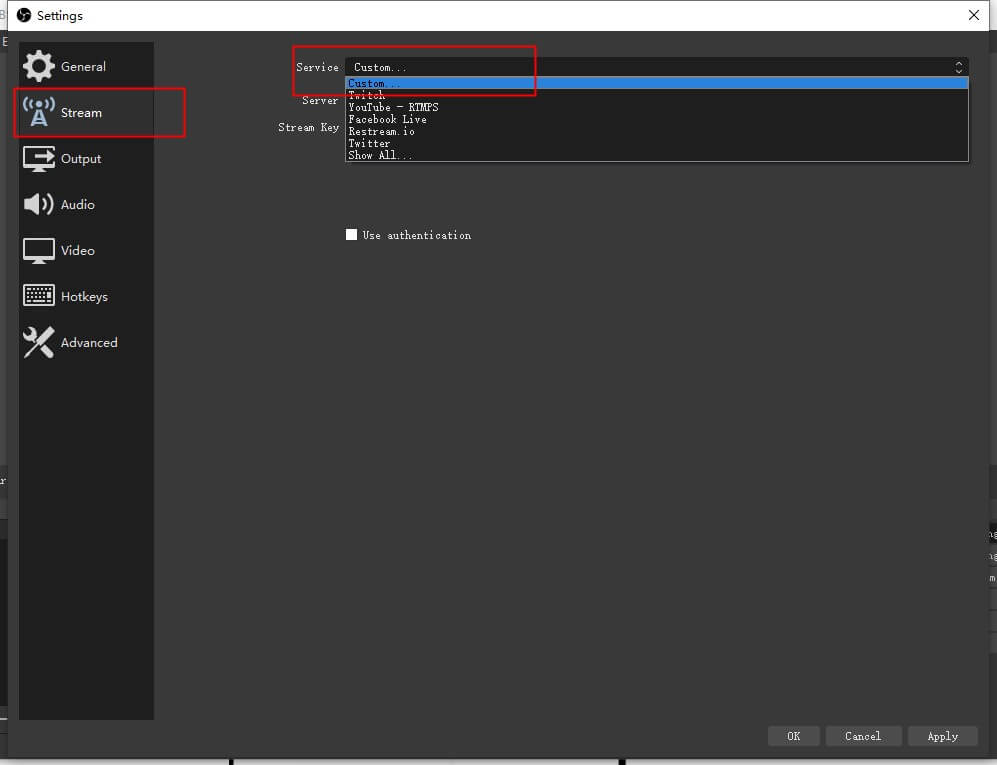The width and height of the screenshot is (997, 765).
Task: Open the Hotkeys settings tab
Action: pyautogui.click(x=86, y=296)
